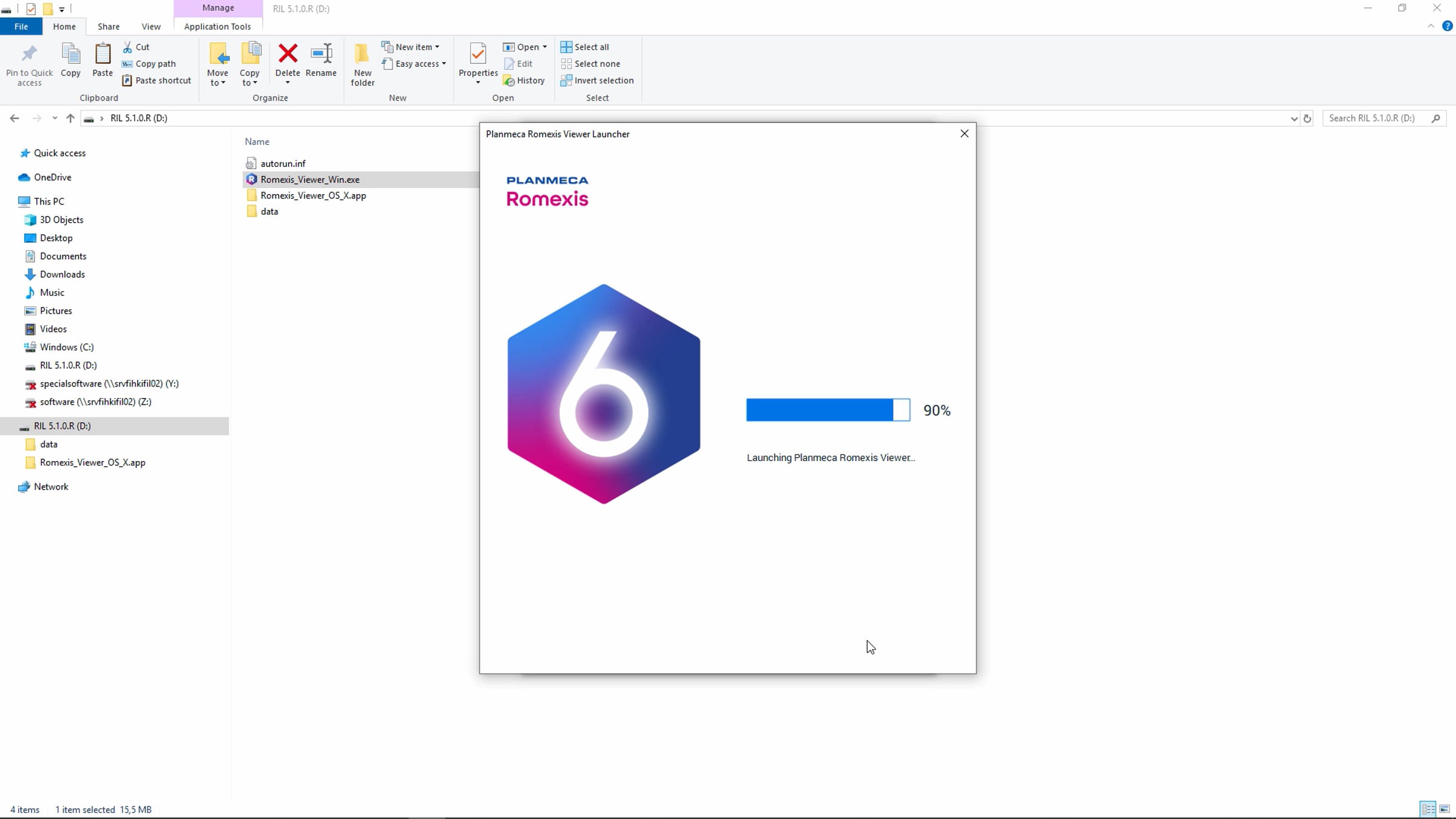Expand address bar history dropdown
Screen dimensions: 1456x819
1293,119
